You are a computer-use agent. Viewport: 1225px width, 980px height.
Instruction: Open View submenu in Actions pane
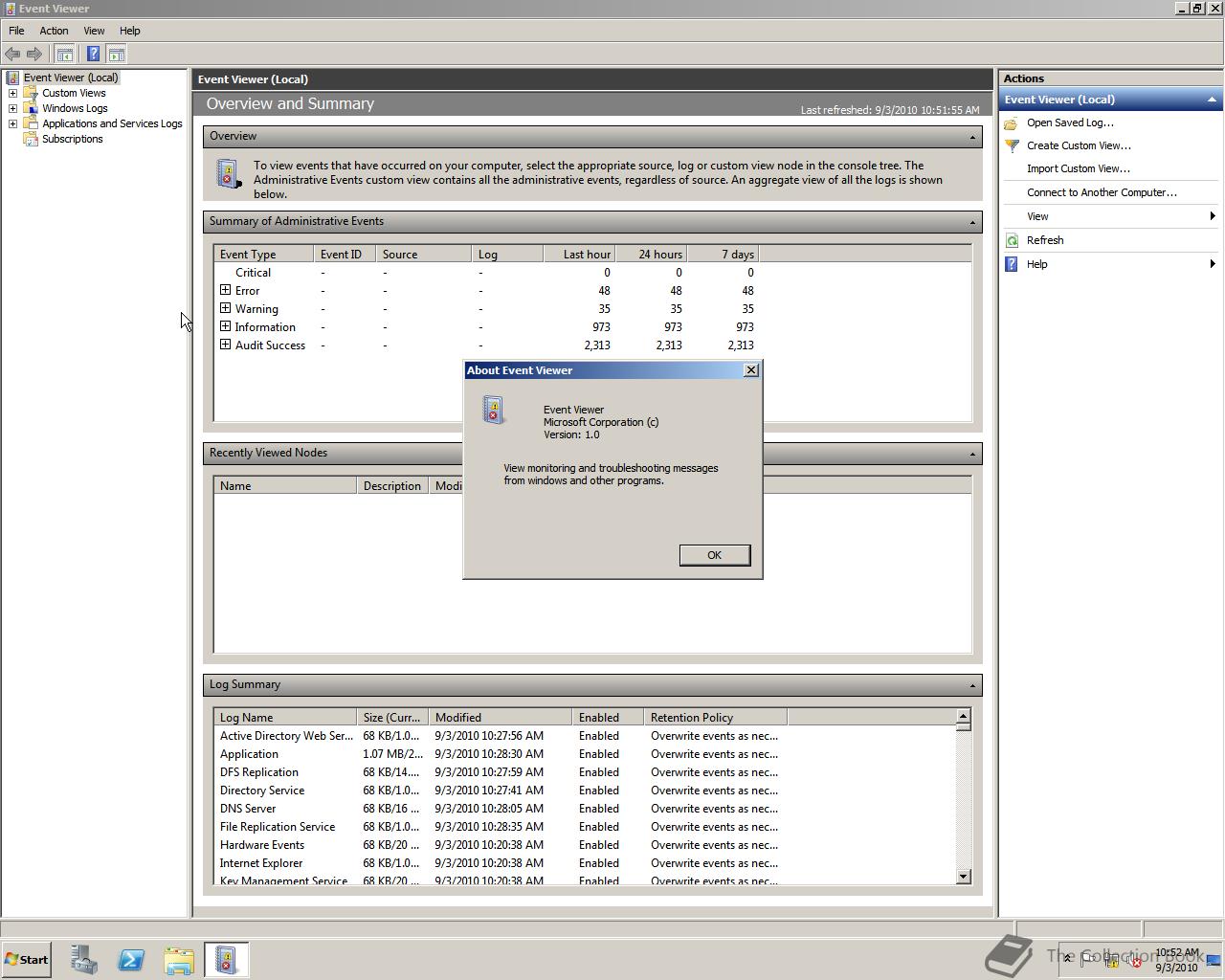point(1110,216)
